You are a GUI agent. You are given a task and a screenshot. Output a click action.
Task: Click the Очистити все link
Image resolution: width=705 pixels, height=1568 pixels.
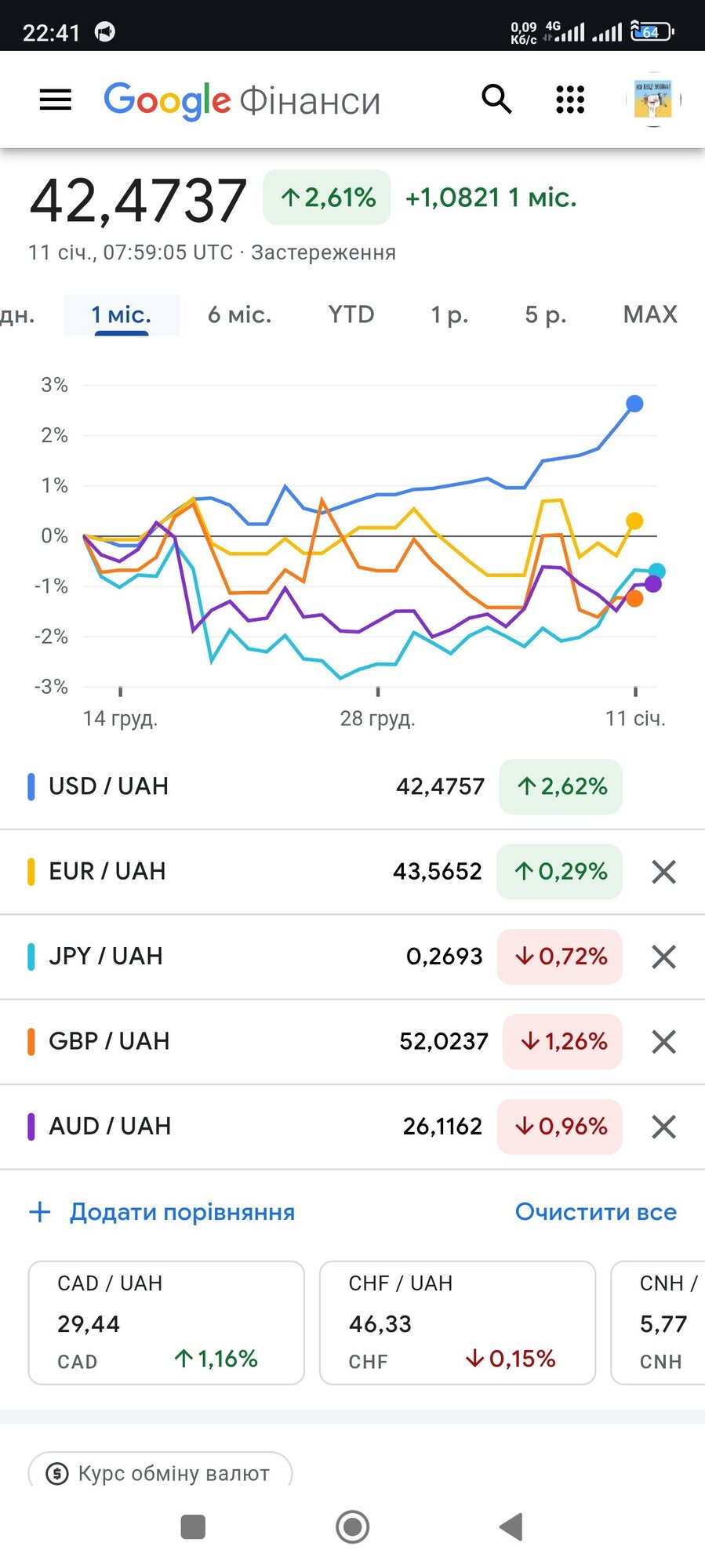coord(595,1212)
